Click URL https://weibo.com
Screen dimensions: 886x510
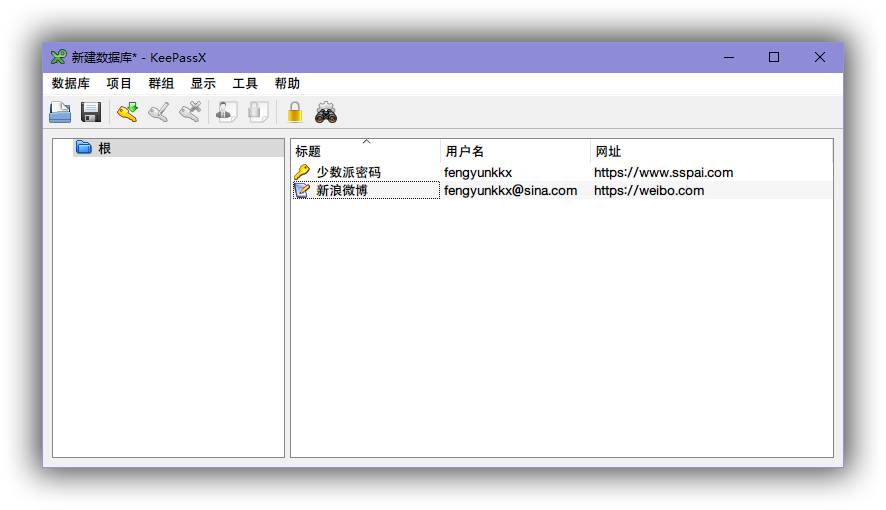(x=649, y=190)
